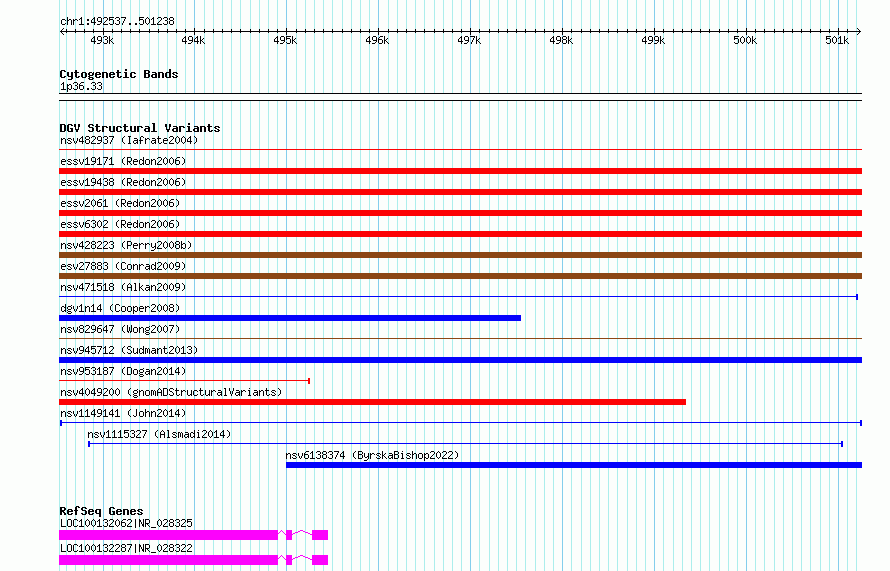Open the nsv6138374 (ByrskaBishop2022) blue bar
890x571 pixels.
574,465
